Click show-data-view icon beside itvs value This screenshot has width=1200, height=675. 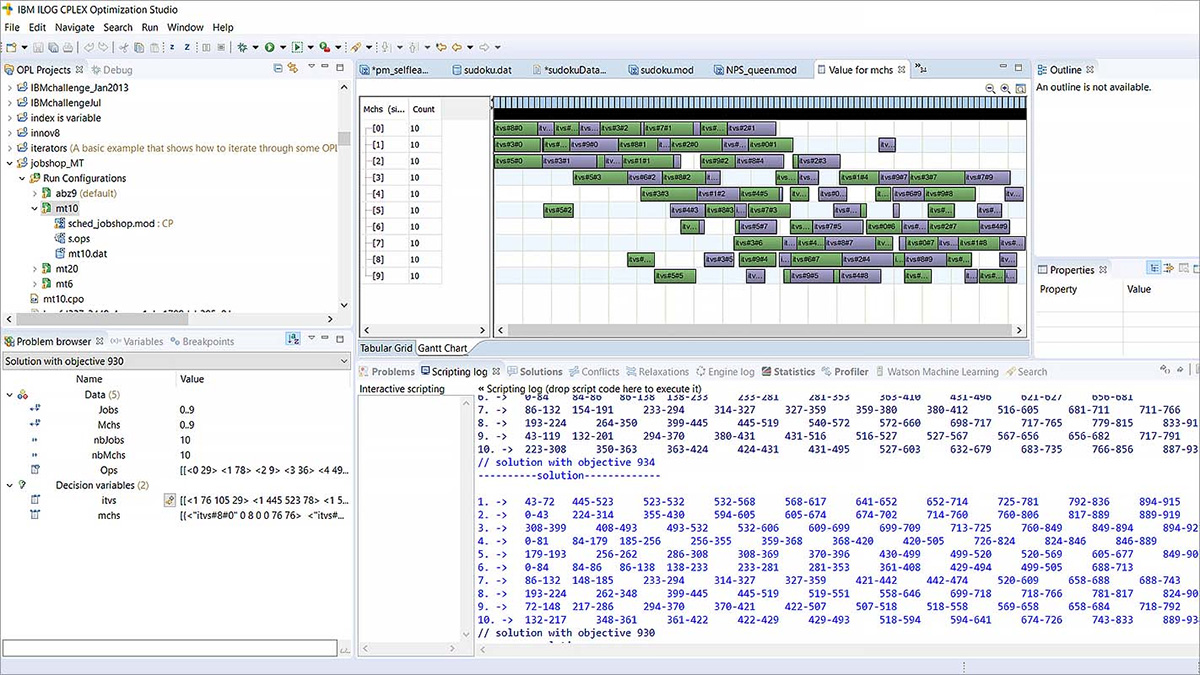(x=169, y=500)
